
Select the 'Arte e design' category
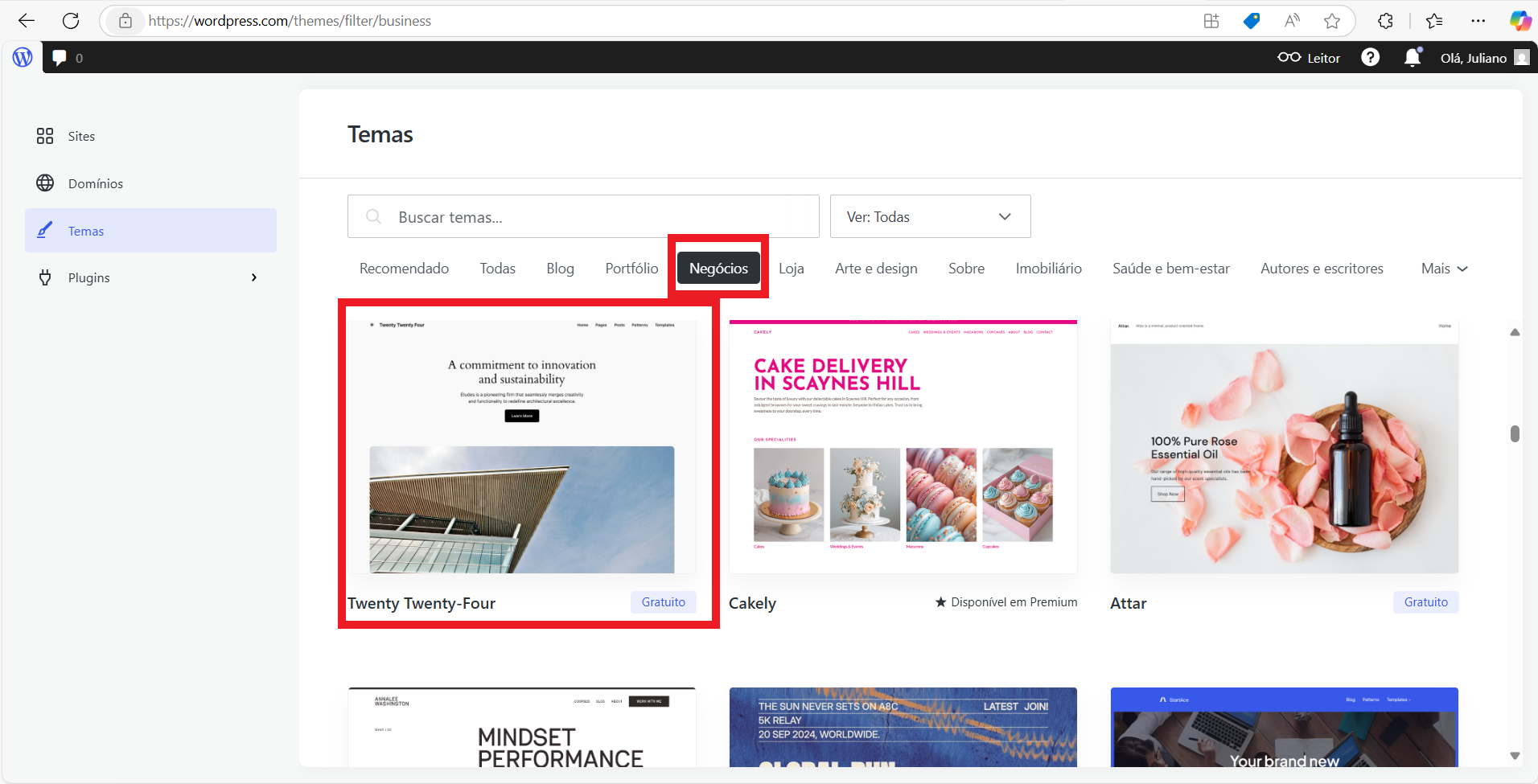click(875, 268)
